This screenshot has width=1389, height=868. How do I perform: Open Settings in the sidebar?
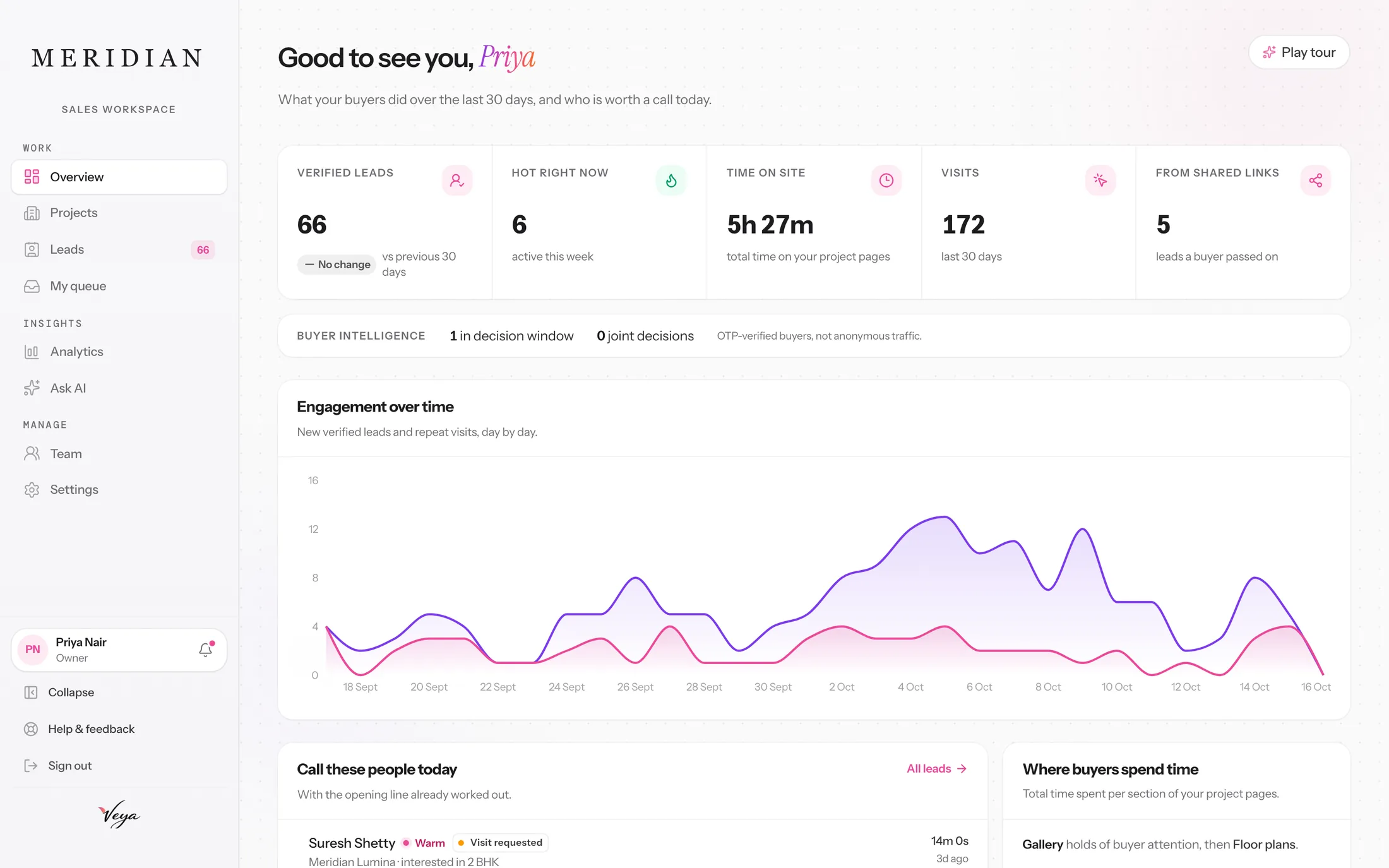point(119,490)
